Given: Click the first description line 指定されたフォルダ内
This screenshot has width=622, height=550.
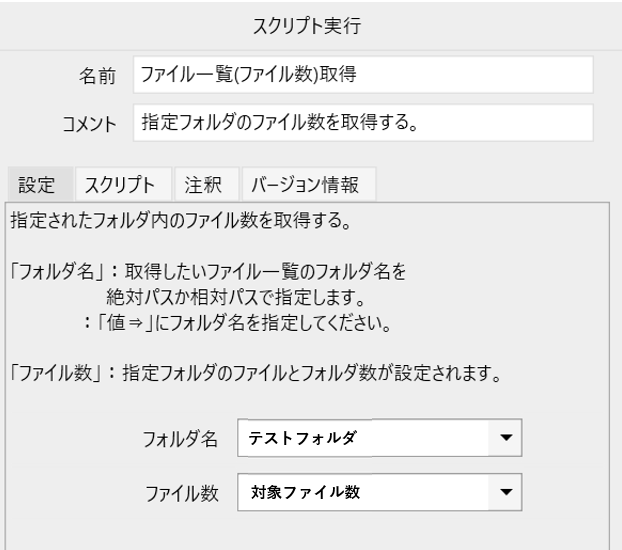Looking at the screenshot, I should click(x=180, y=220).
